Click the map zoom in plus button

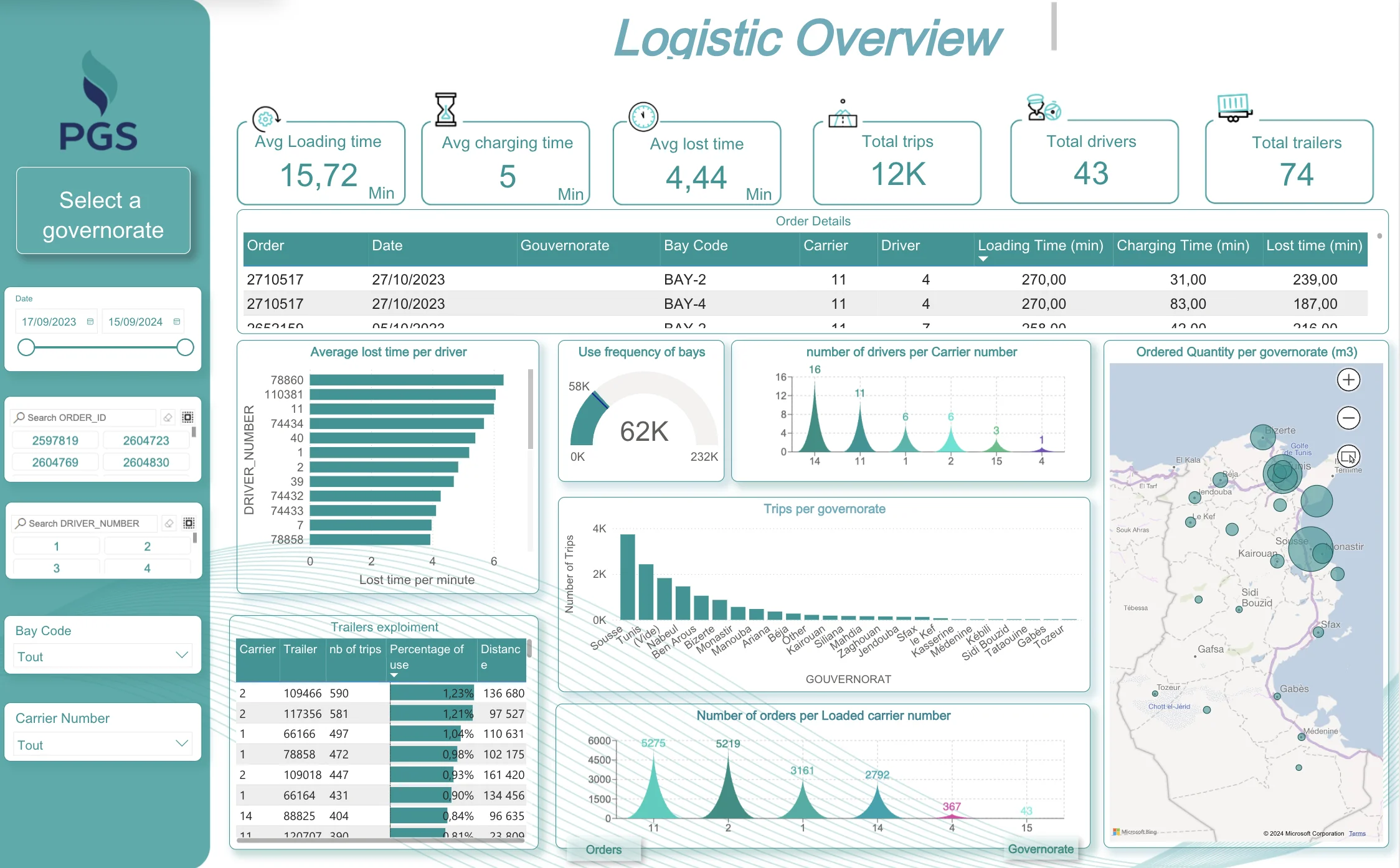[x=1348, y=380]
